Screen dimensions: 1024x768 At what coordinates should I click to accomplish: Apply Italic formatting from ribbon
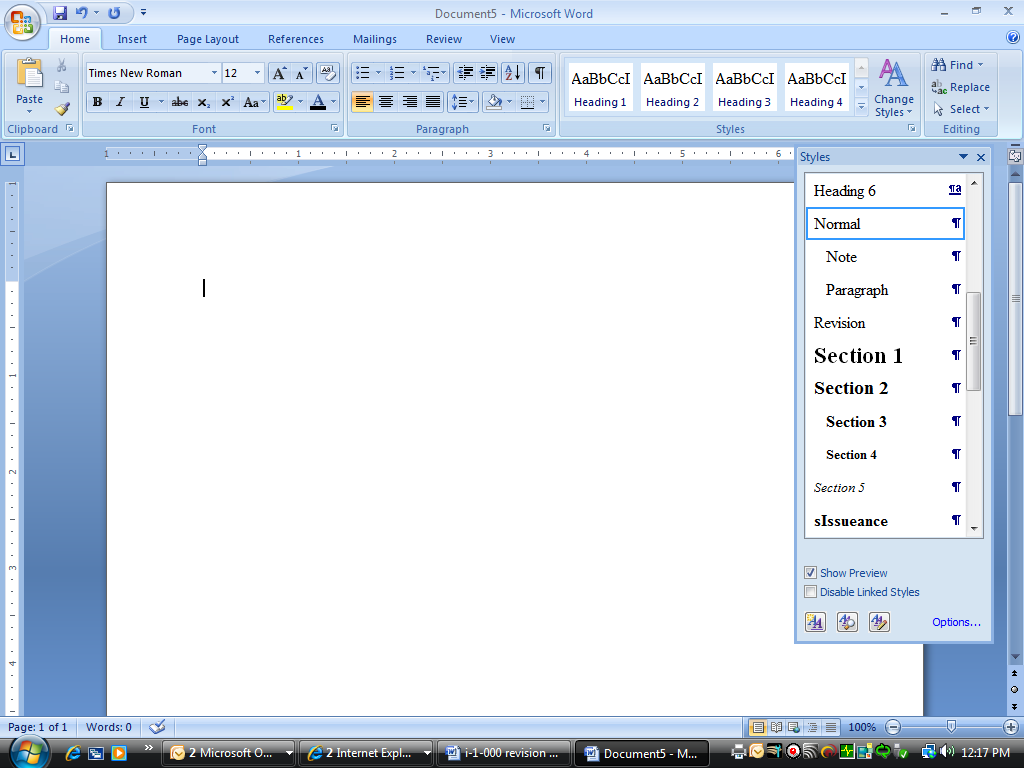coord(120,102)
